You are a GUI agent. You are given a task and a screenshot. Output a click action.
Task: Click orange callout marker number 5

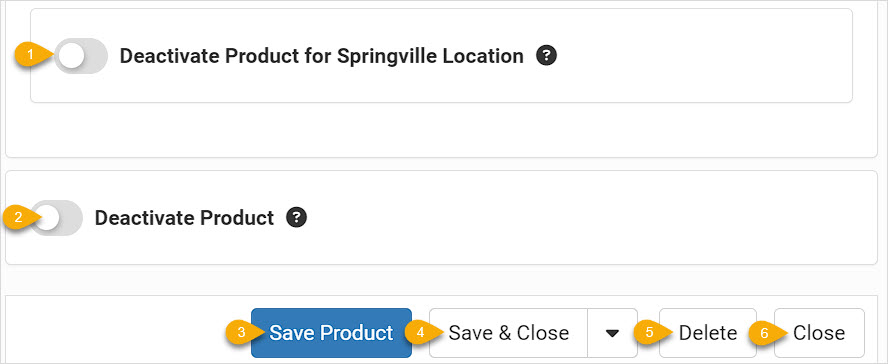[x=650, y=333]
